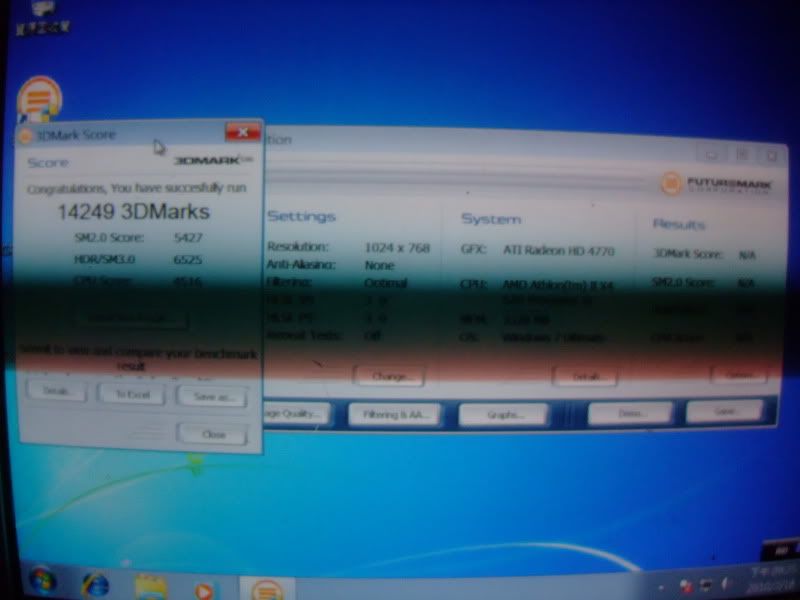Open the Image Quality... button

[296, 414]
